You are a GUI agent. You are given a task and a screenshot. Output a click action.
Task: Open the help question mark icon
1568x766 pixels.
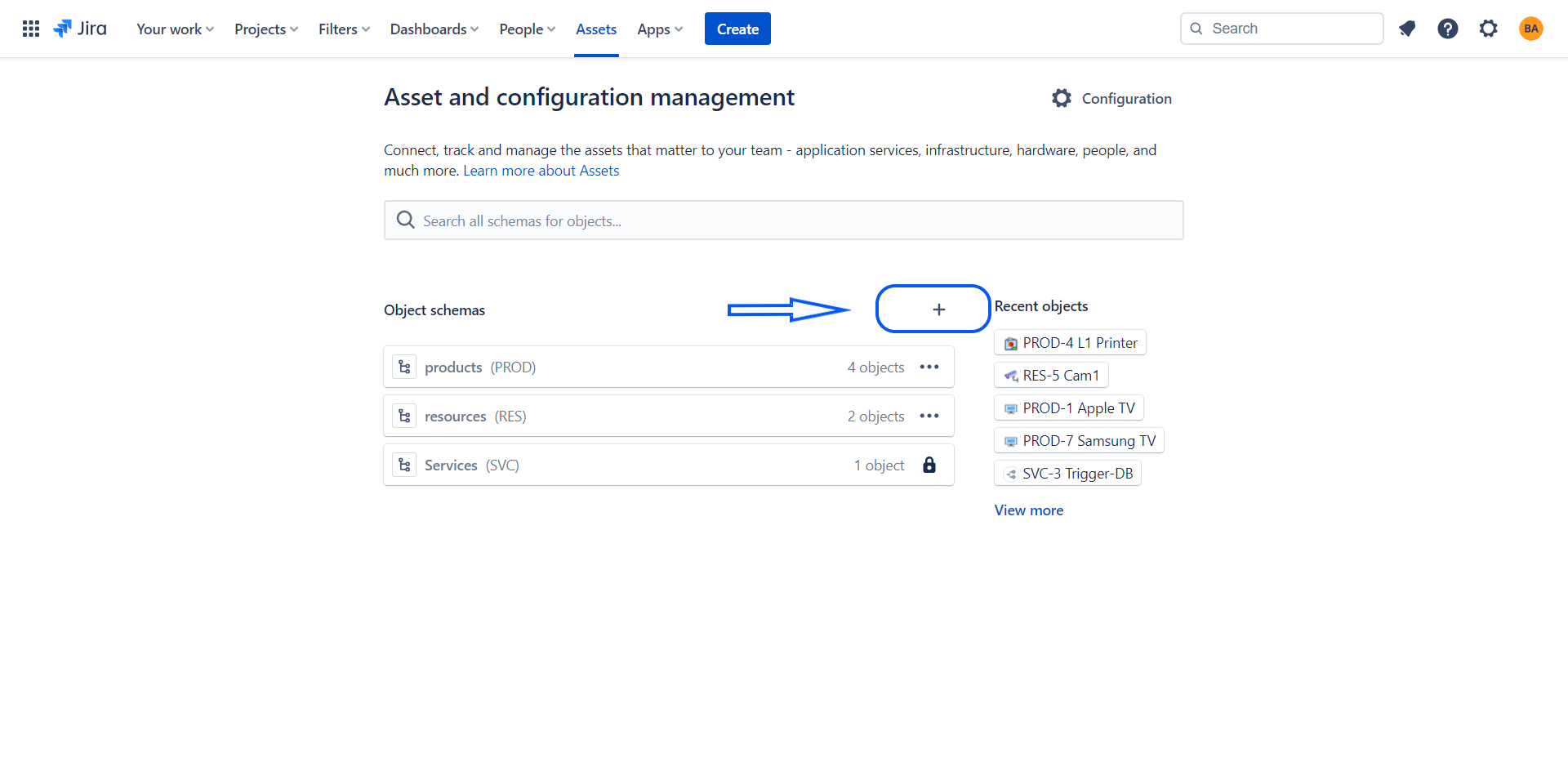click(x=1448, y=29)
